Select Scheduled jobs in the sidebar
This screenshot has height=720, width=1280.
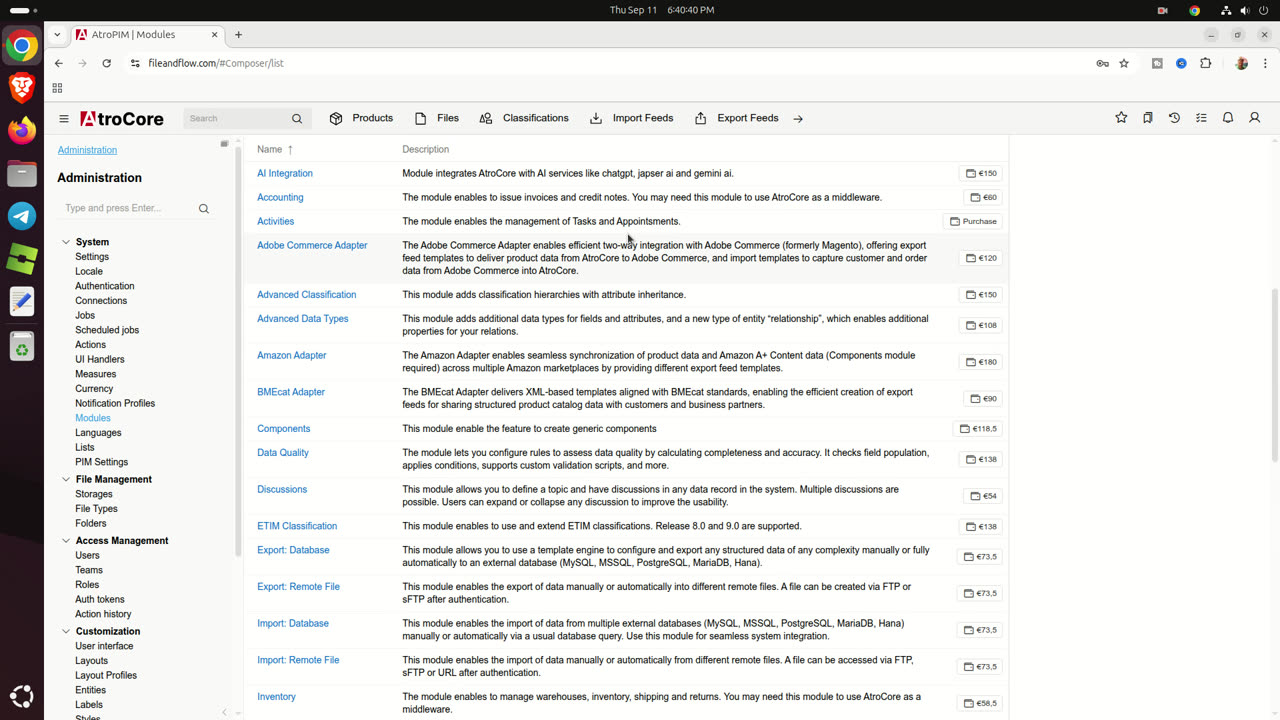click(x=107, y=330)
